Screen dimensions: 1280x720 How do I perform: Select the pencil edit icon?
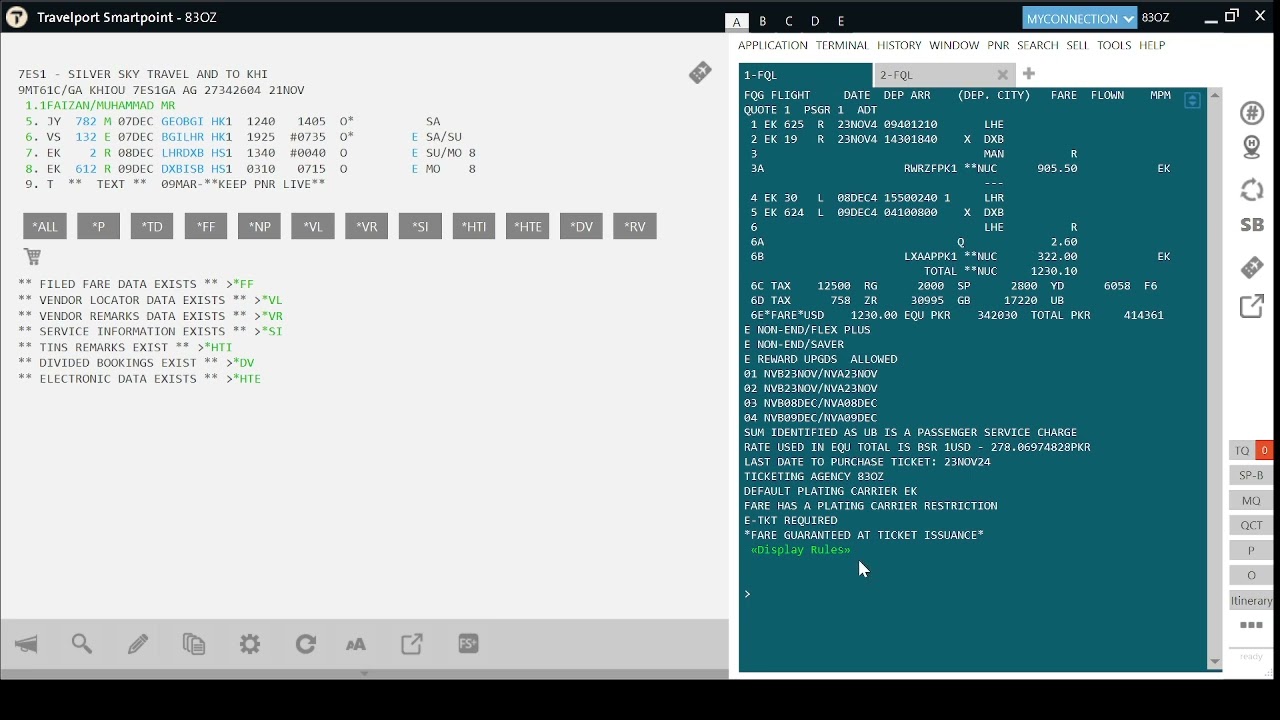138,645
